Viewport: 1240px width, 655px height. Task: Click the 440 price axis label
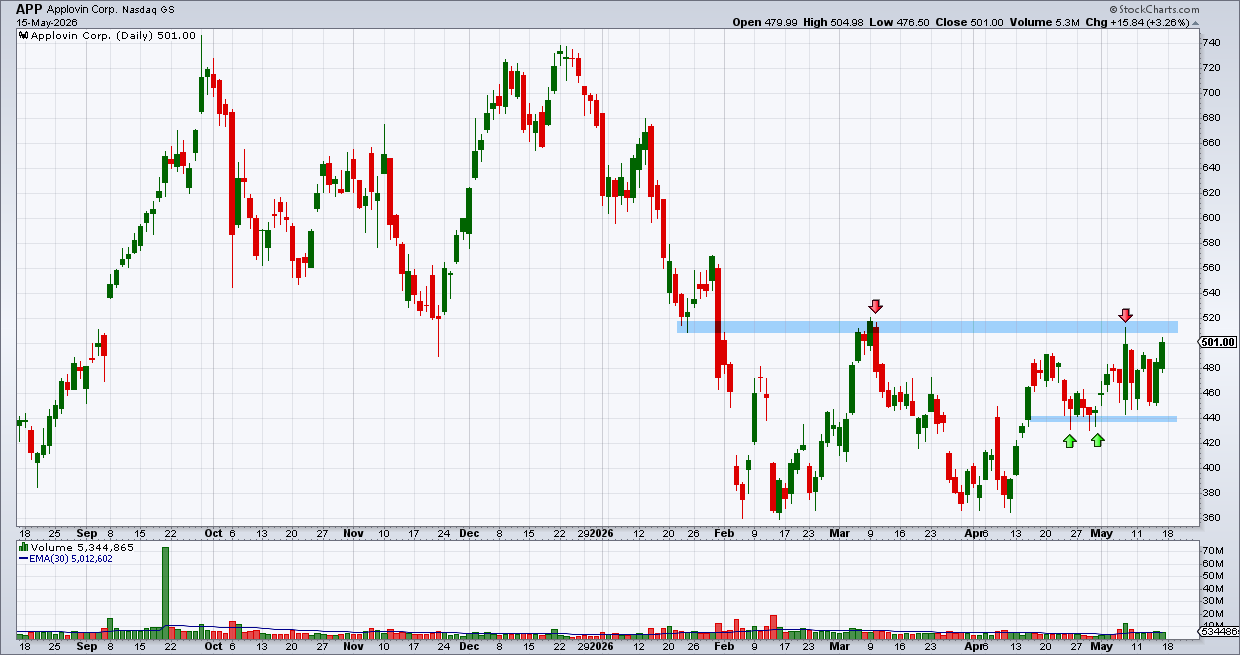coord(1211,418)
